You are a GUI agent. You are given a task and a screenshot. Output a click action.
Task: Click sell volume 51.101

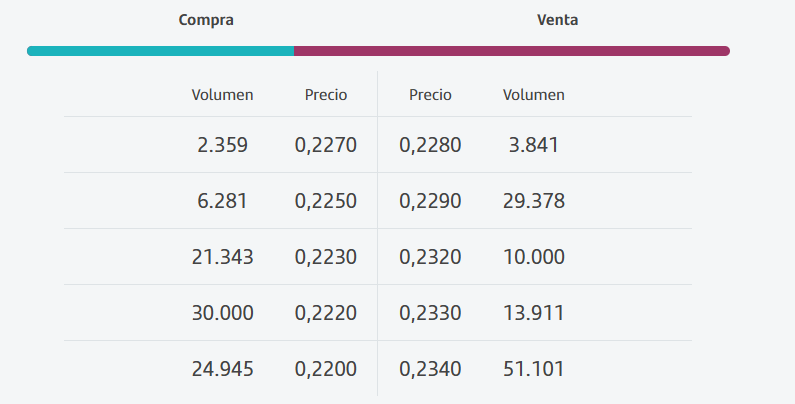point(534,369)
